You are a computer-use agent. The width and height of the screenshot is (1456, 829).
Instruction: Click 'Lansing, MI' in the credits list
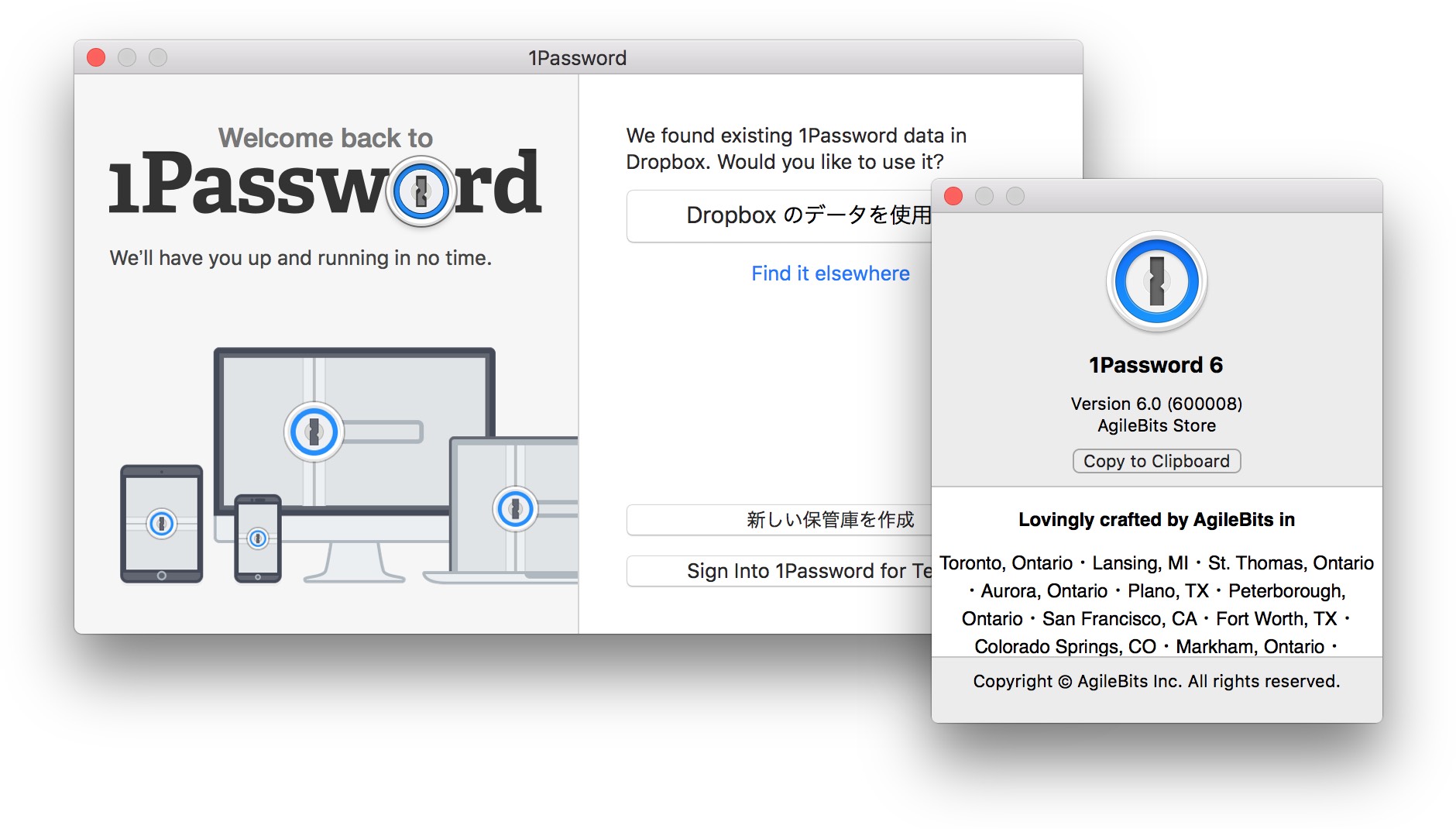[1140, 563]
